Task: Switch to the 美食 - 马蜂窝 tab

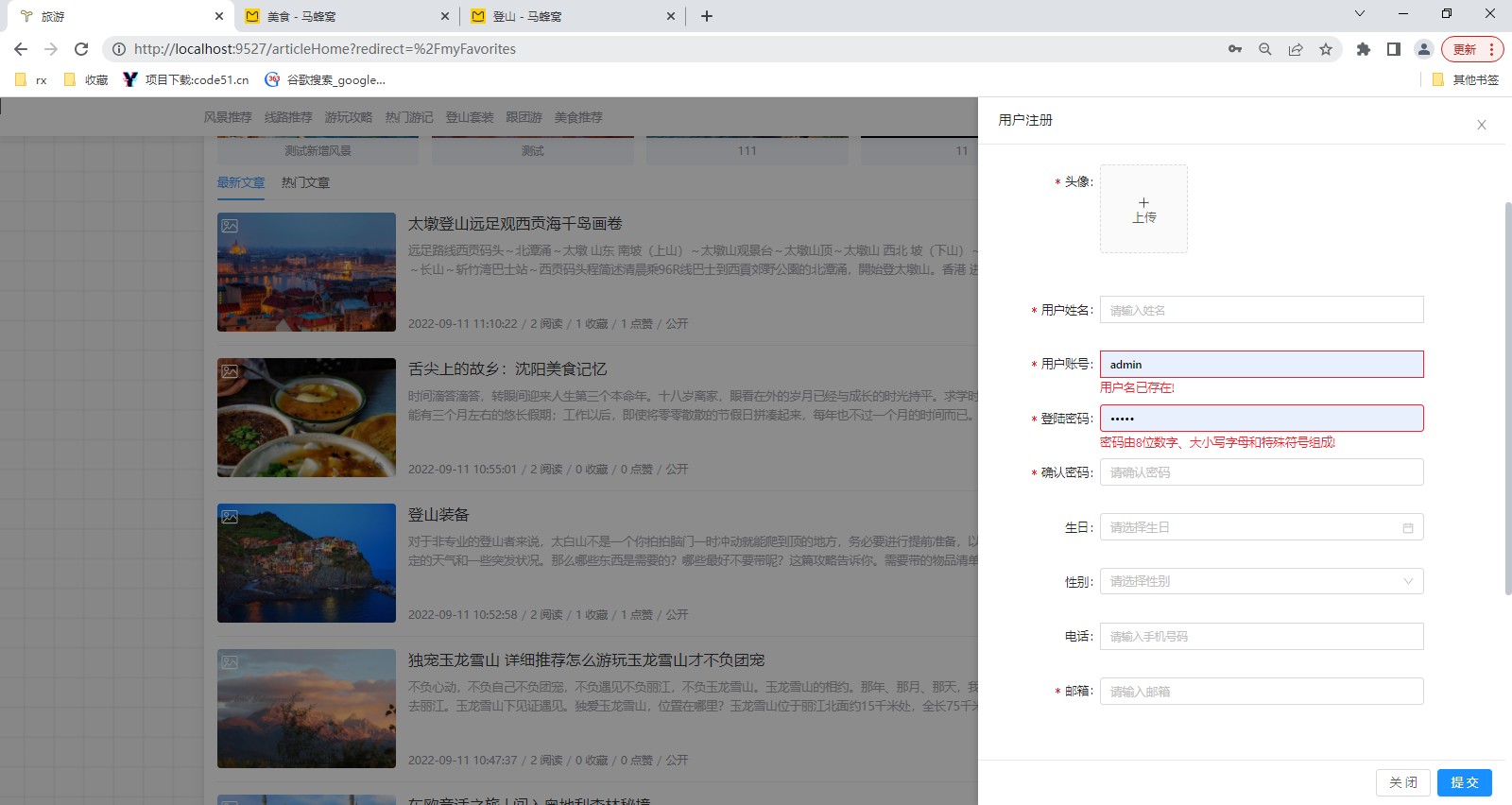Action: (x=346, y=16)
